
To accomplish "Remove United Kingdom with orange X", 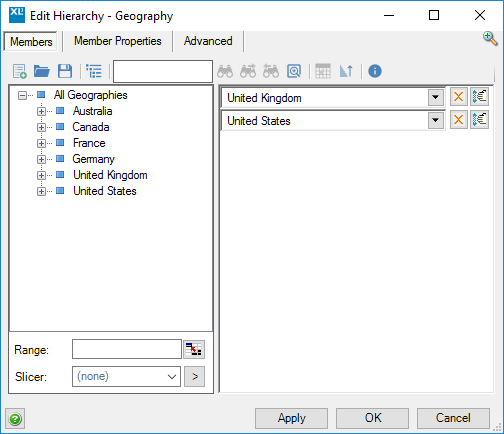I will tap(459, 97).
